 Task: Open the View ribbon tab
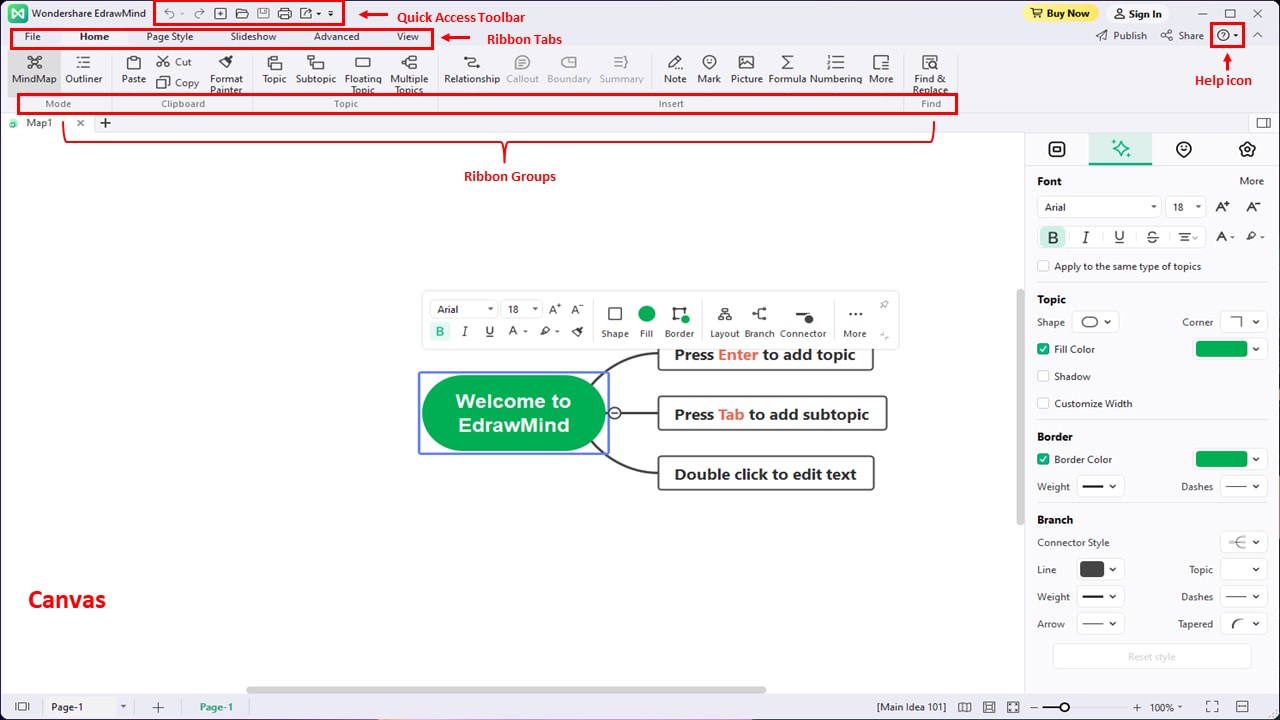[408, 37]
